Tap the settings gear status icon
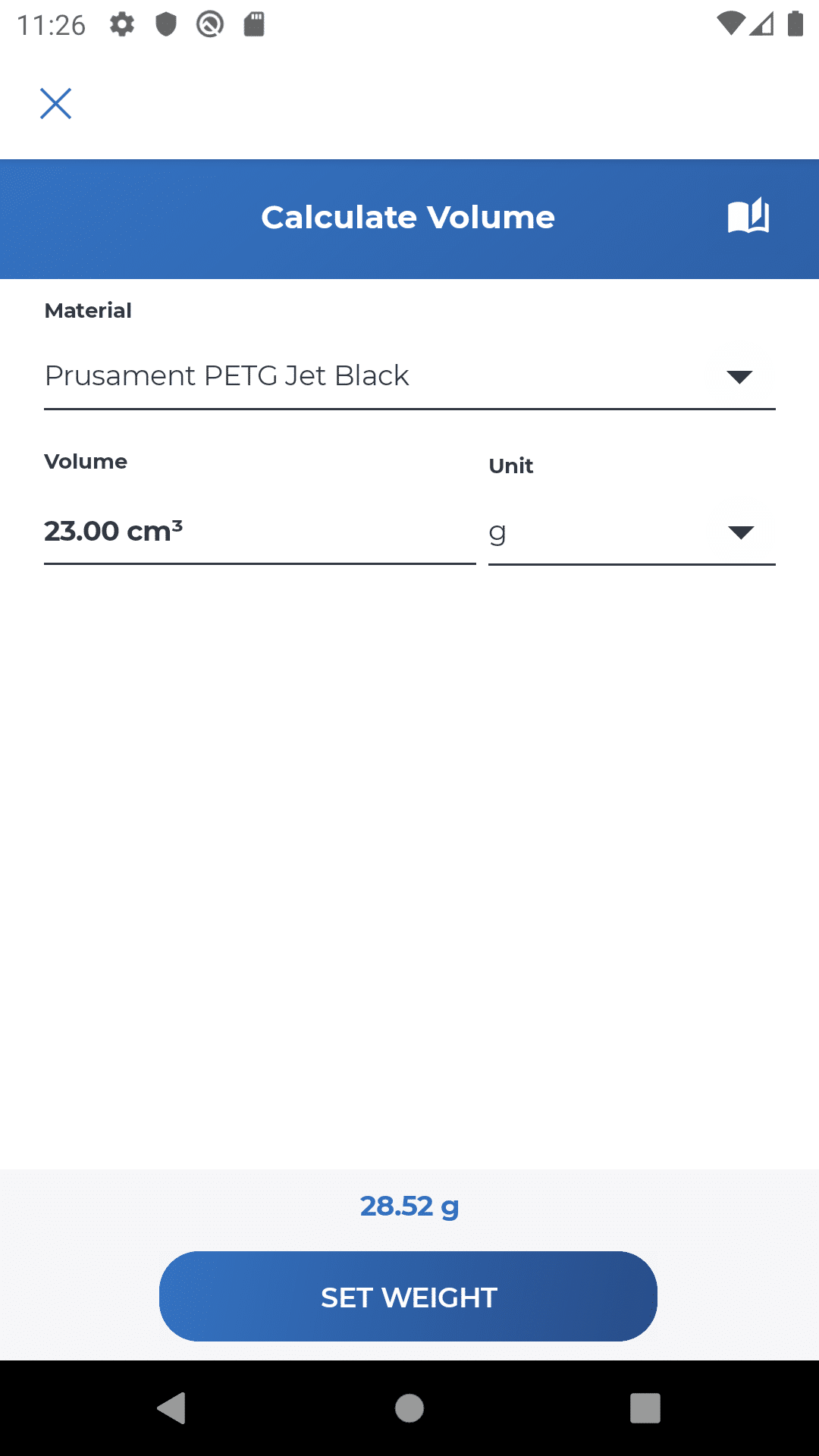The image size is (819, 1456). 122,24
